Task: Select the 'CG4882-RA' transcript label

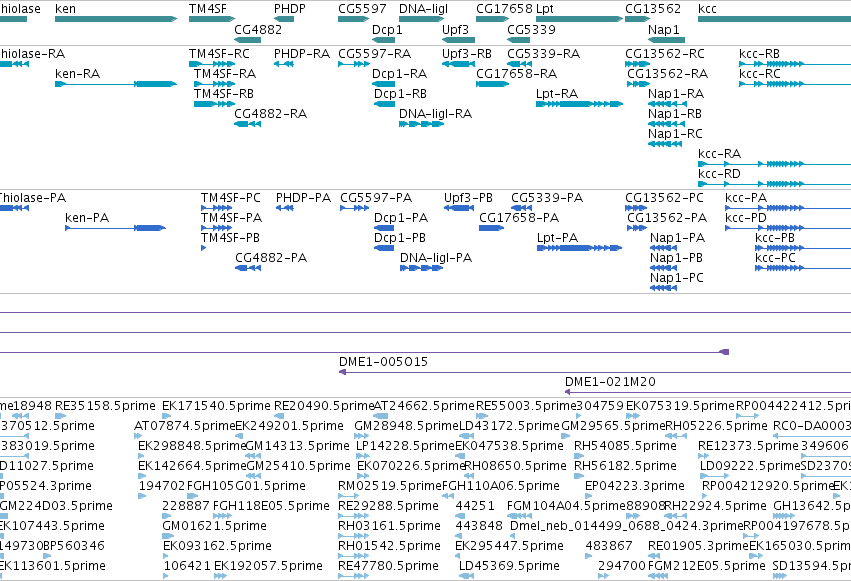Action: (270, 114)
